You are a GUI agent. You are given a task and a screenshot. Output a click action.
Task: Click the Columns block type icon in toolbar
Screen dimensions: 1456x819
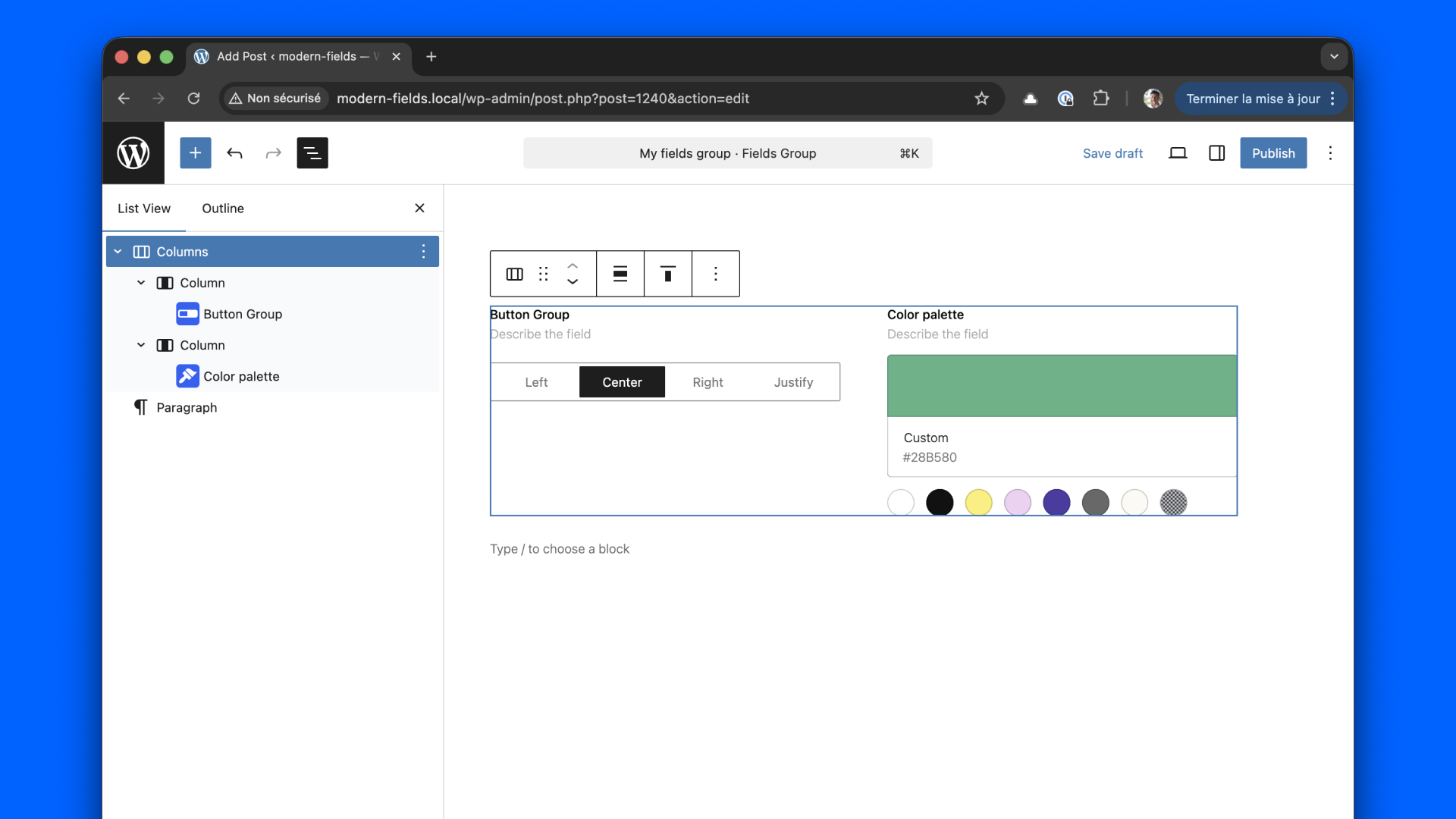(514, 274)
